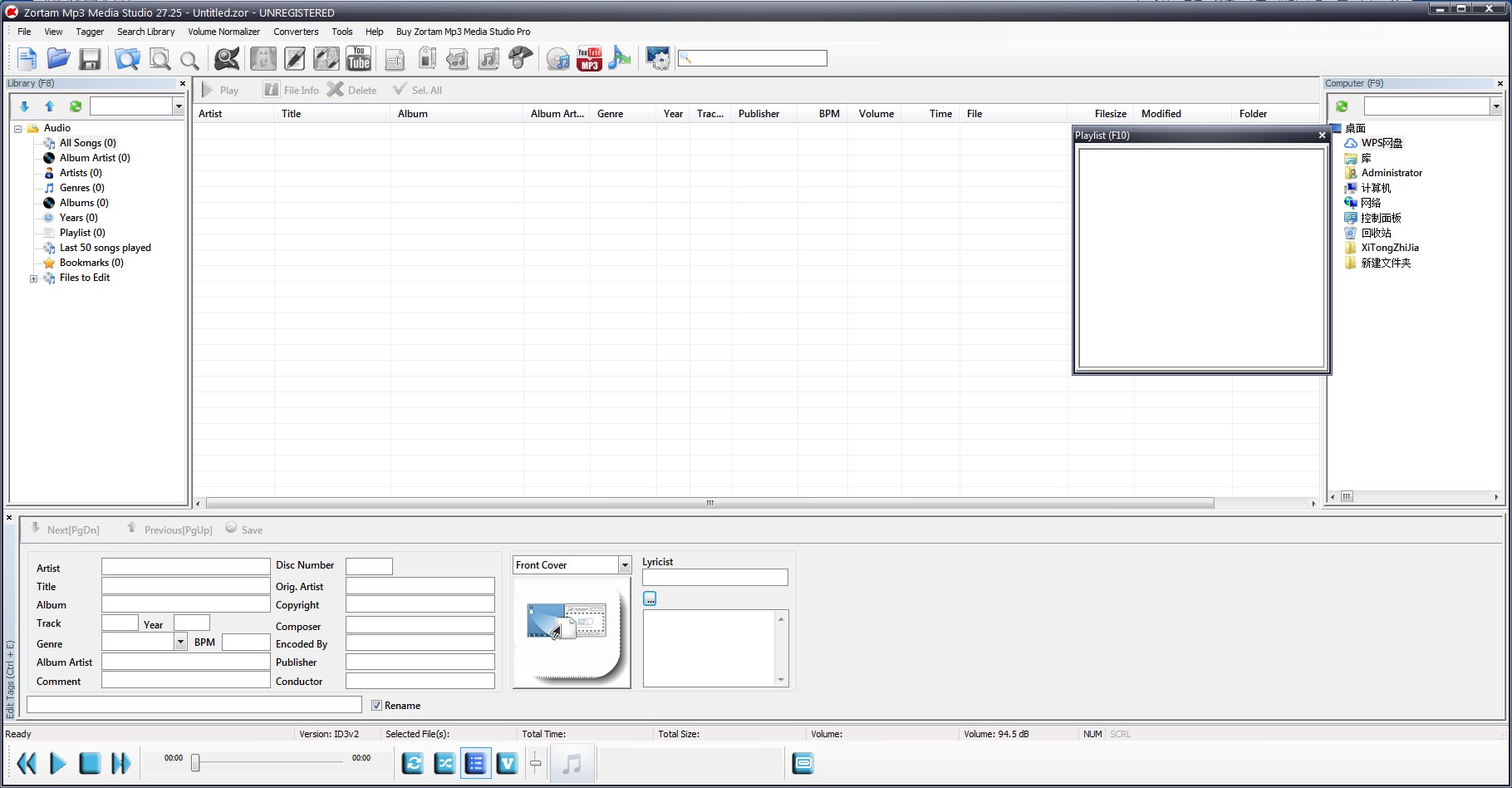Click the toolbar quick search field

(753, 58)
